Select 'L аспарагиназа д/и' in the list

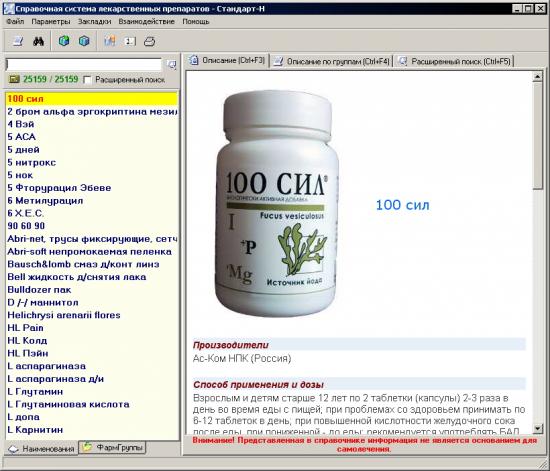(92, 379)
